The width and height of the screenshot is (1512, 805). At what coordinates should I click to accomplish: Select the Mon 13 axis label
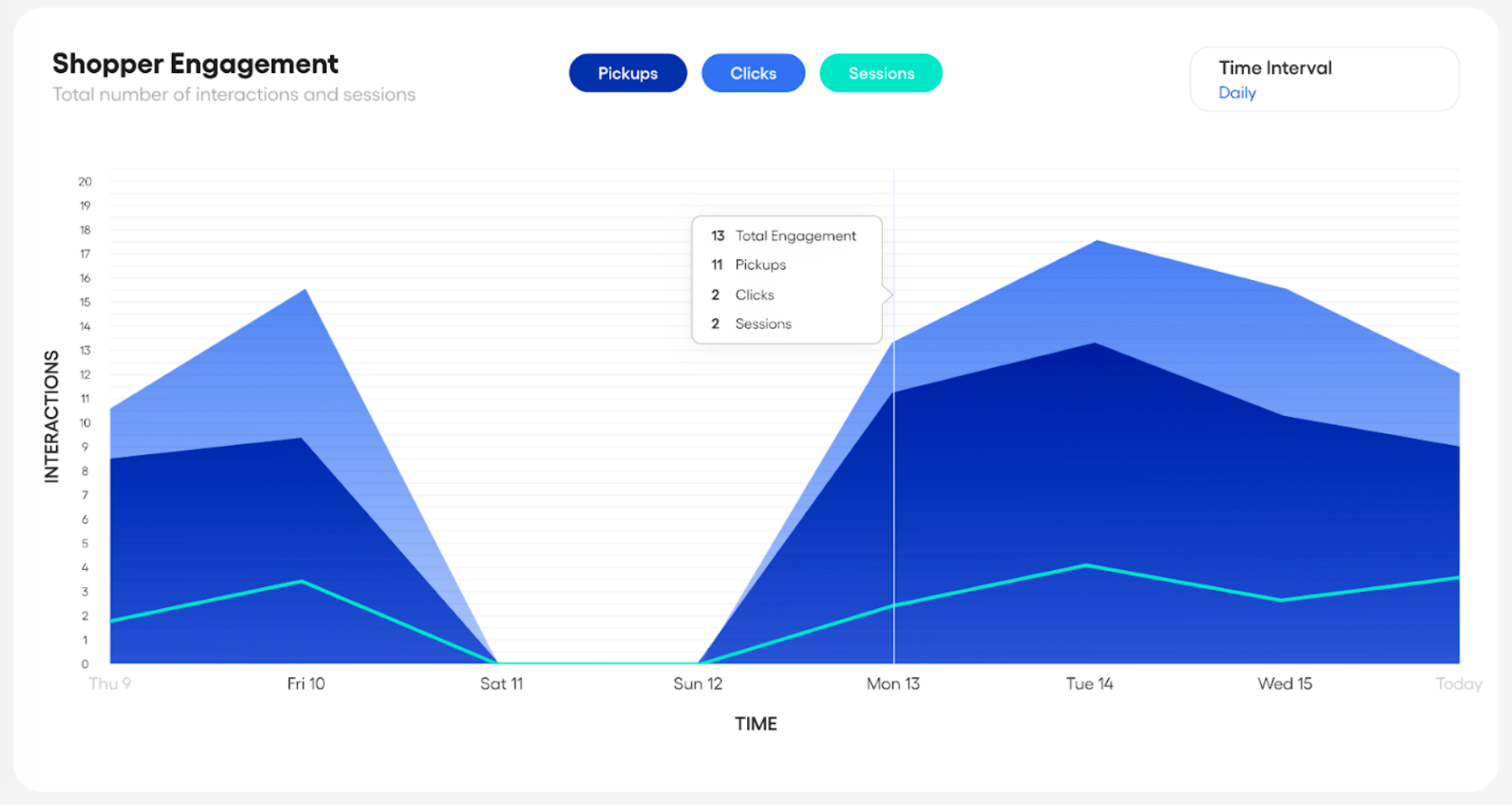click(893, 683)
